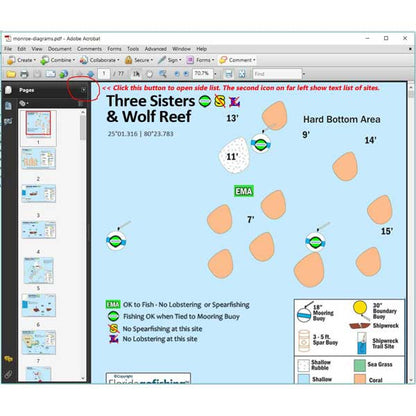The height and width of the screenshot is (416, 416).
Task: Click the Print icon in toolbar
Action: point(24,74)
